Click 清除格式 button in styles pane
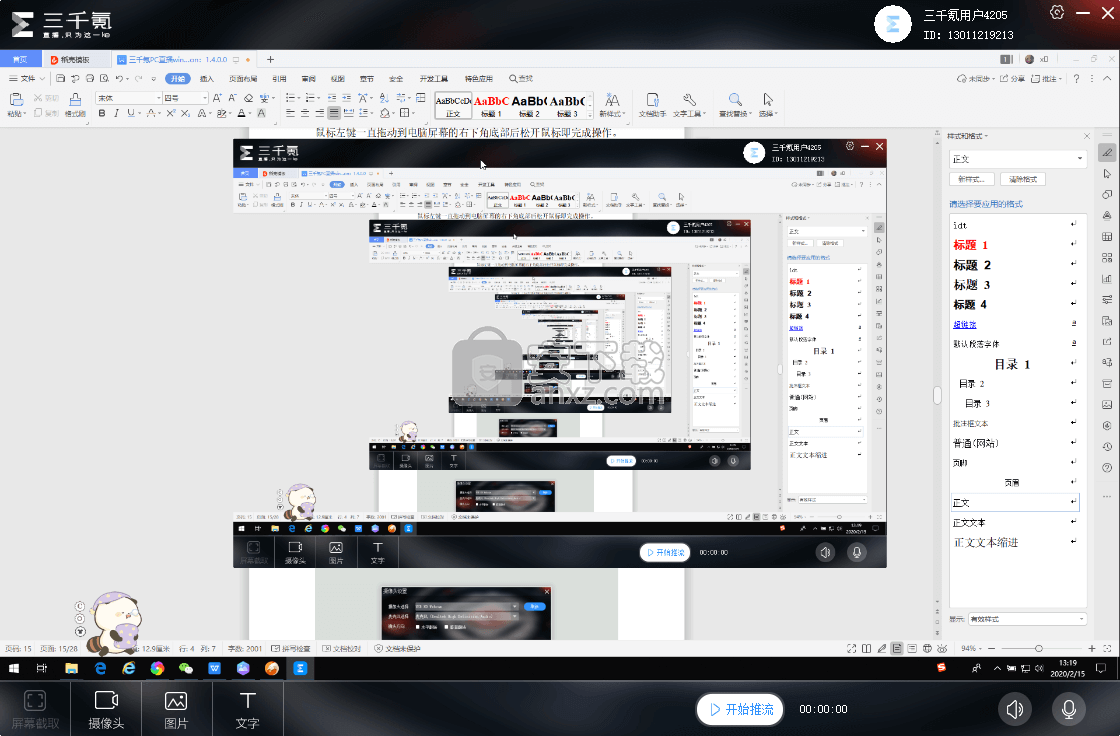The image size is (1120, 736). coord(1023,179)
